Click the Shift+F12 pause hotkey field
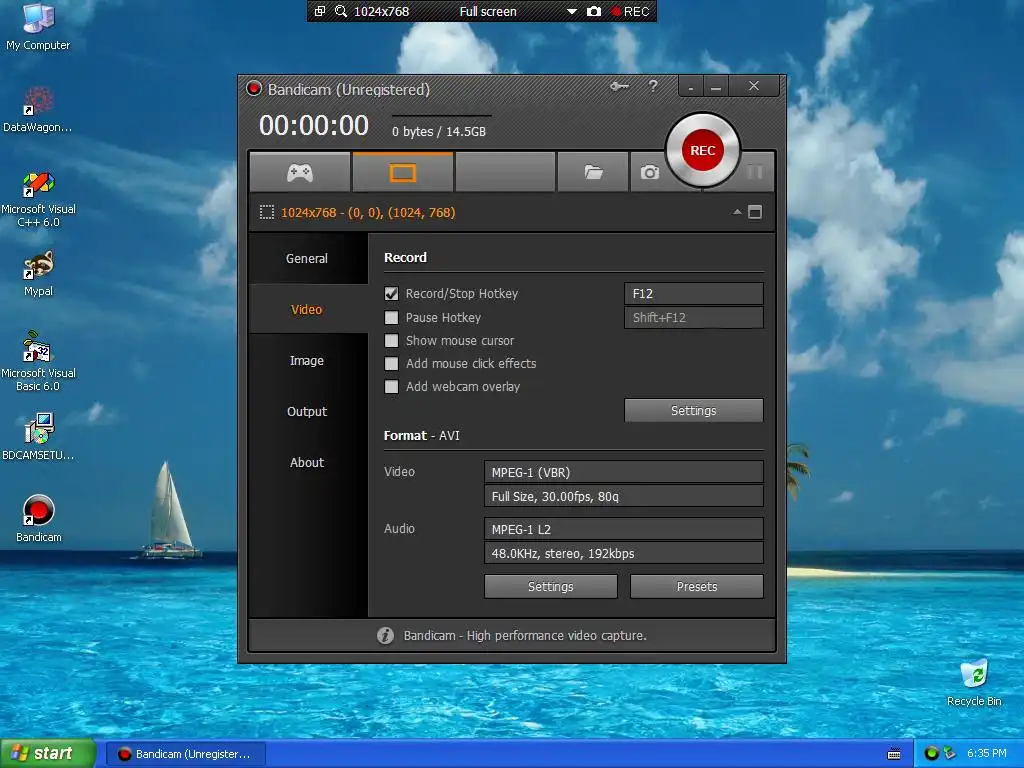The width and height of the screenshot is (1024, 768). pos(694,317)
